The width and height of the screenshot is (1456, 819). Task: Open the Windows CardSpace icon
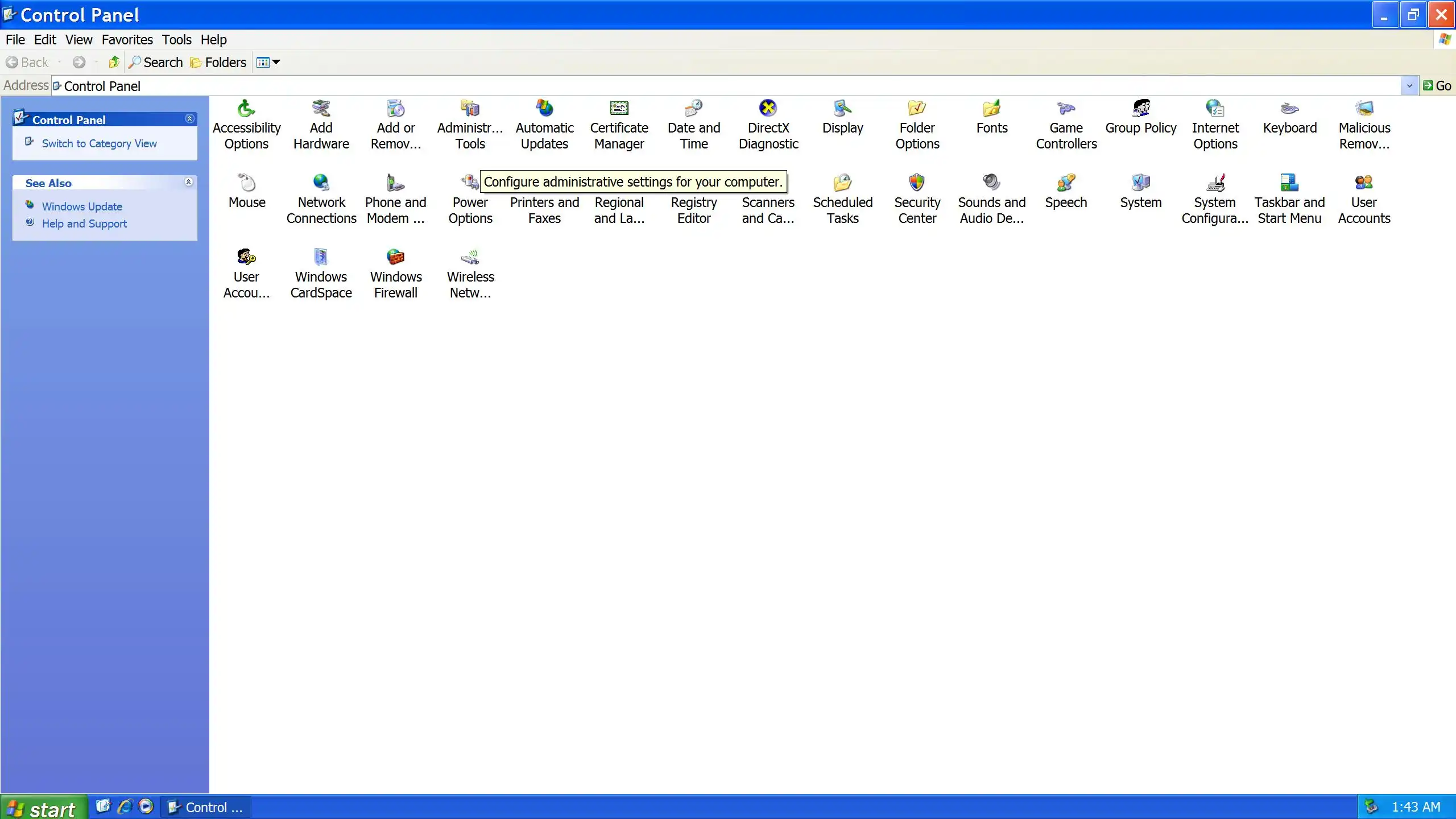[321, 257]
